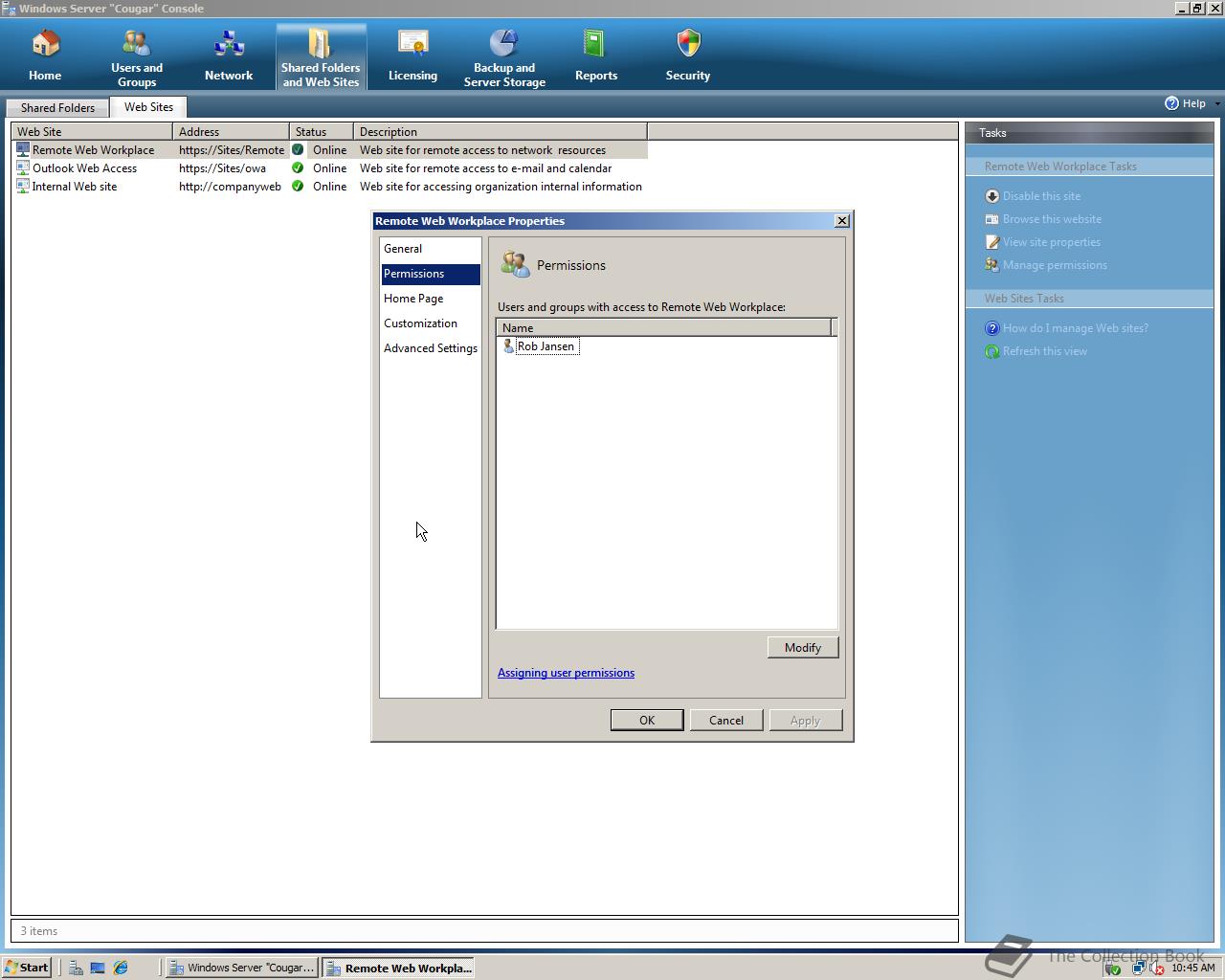Open Users and Groups section

[137, 57]
